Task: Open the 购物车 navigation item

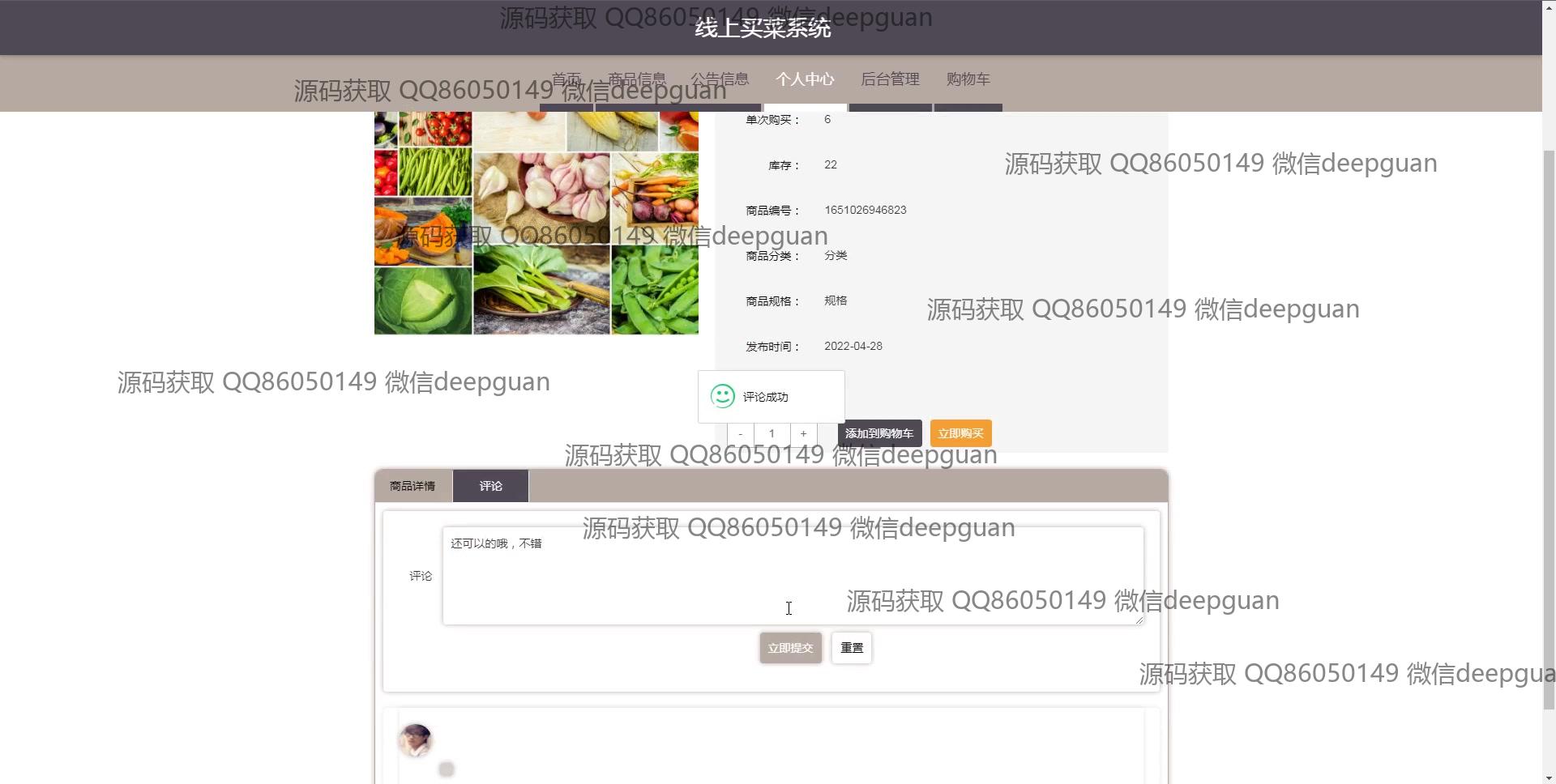Action: pyautogui.click(x=968, y=79)
